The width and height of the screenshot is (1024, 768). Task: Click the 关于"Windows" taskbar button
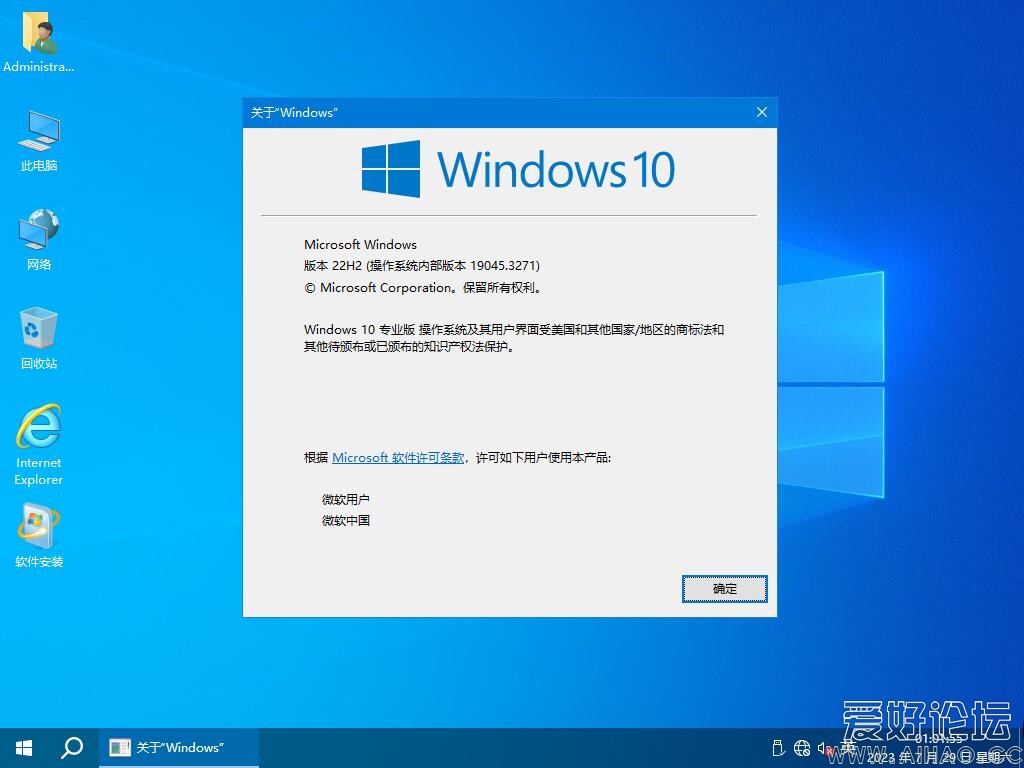pyautogui.click(x=179, y=748)
